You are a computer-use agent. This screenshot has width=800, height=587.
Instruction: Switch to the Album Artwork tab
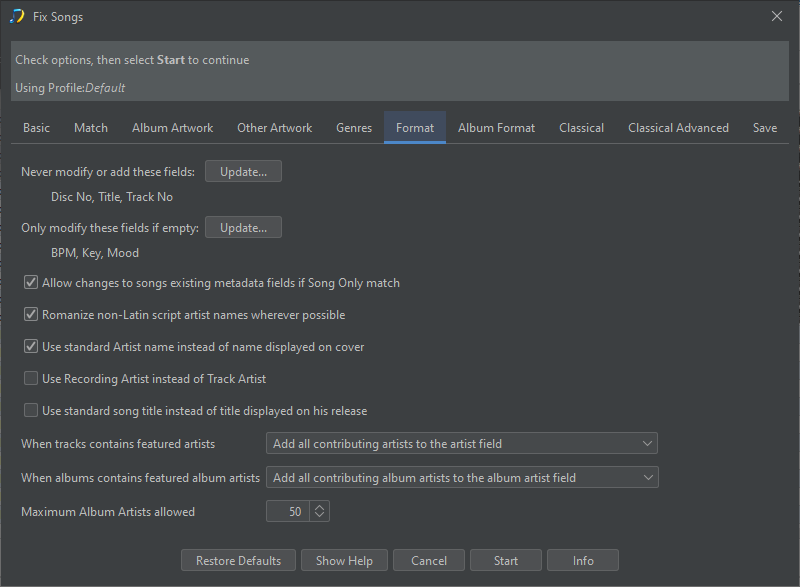coord(172,128)
